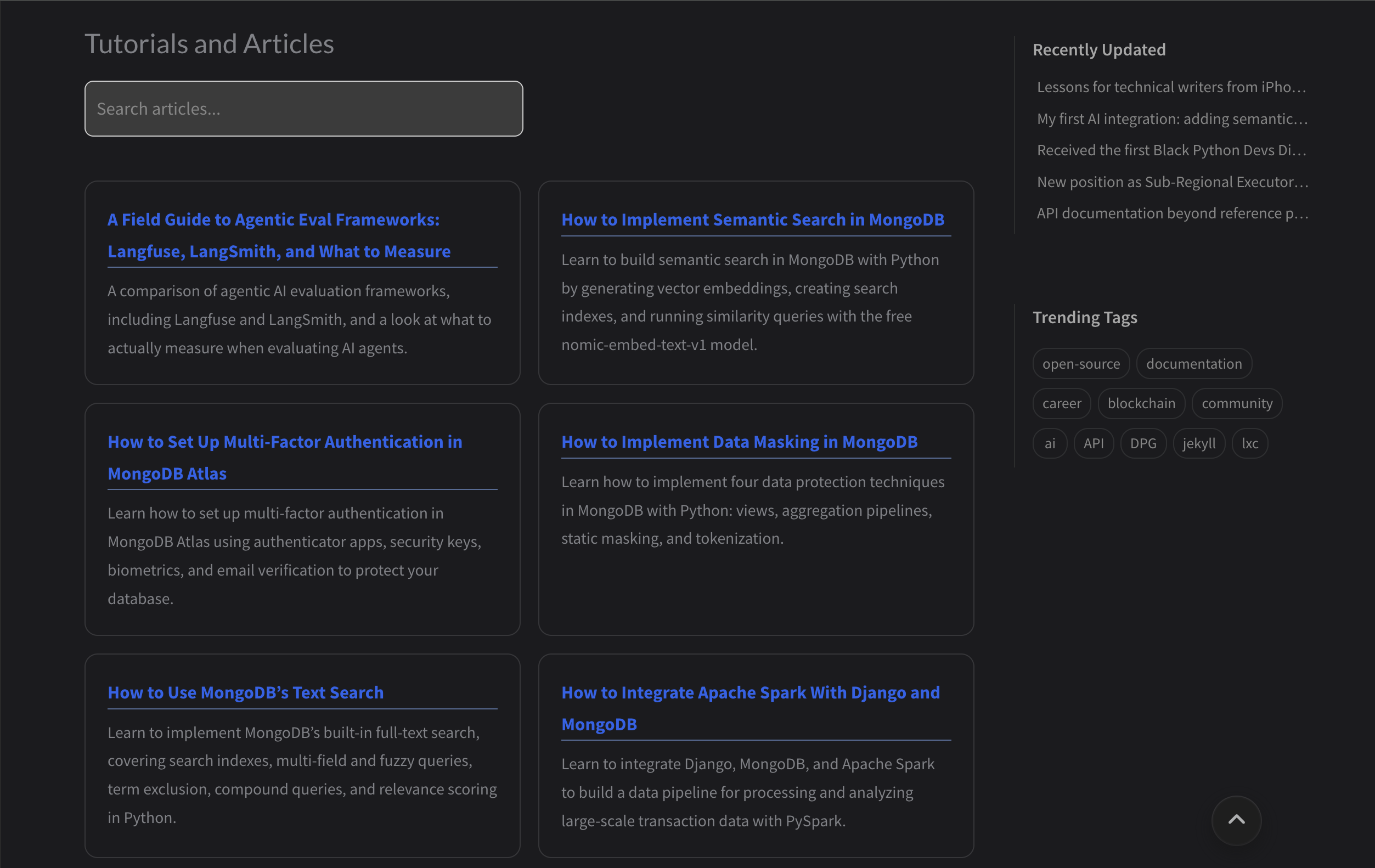This screenshot has height=868, width=1375.
Task: Open the Apache Spark With Django and MongoDB article
Action: pyautogui.click(x=750, y=708)
